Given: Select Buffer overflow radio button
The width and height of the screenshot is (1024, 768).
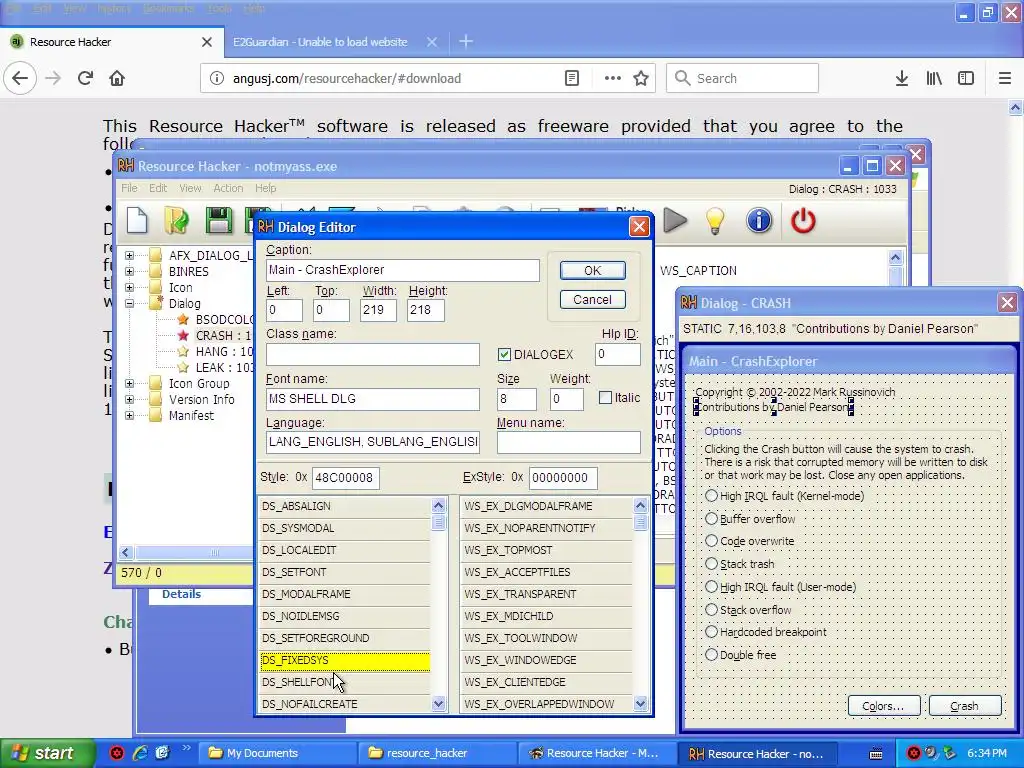Looking at the screenshot, I should coord(711,519).
